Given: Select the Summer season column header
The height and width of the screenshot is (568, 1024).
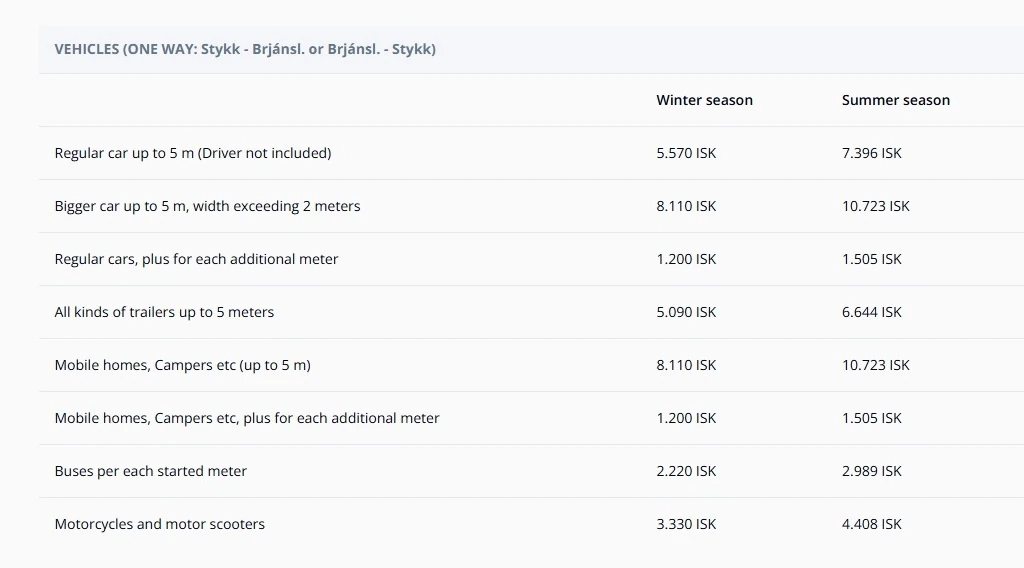Looking at the screenshot, I should tap(895, 100).
